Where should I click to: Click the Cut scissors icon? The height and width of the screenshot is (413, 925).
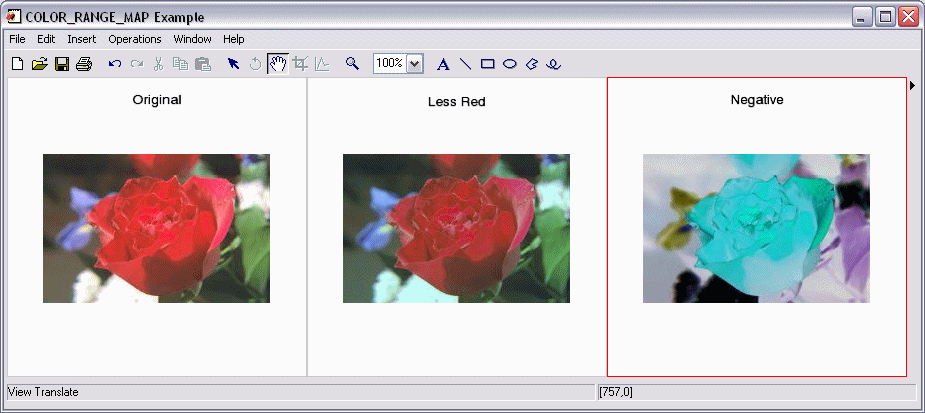158,64
